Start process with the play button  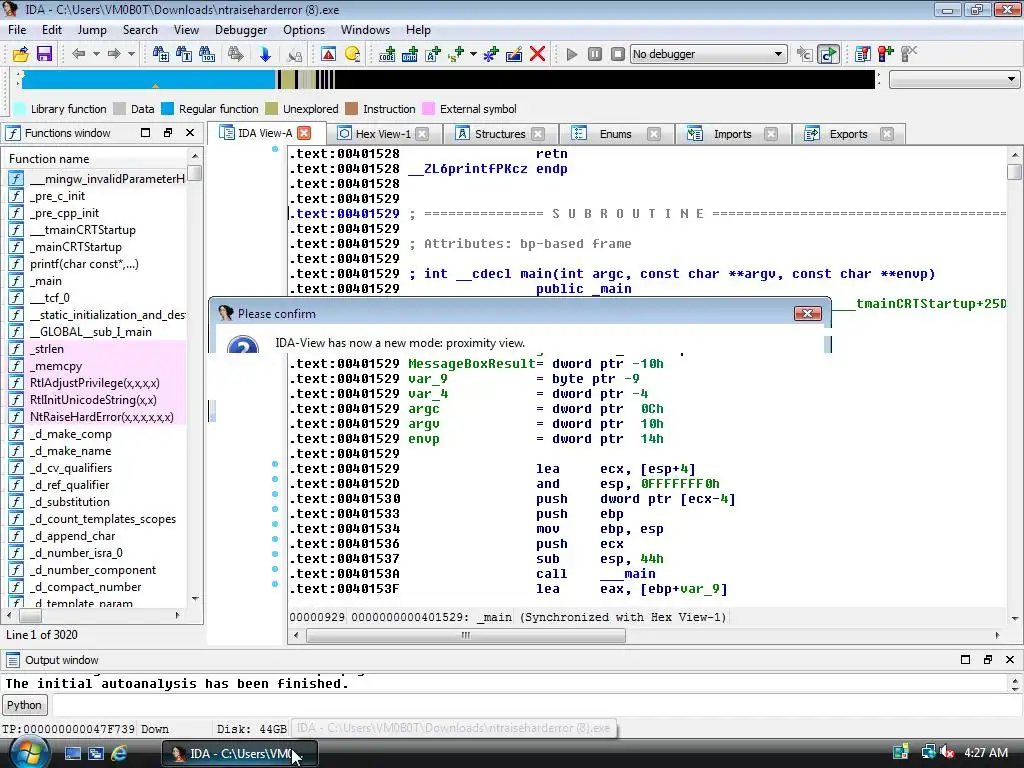pyautogui.click(x=571, y=54)
